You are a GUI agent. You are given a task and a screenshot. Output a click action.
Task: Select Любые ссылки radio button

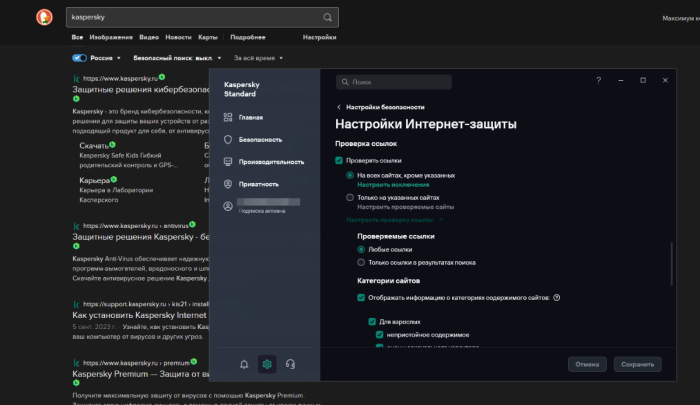click(x=361, y=250)
